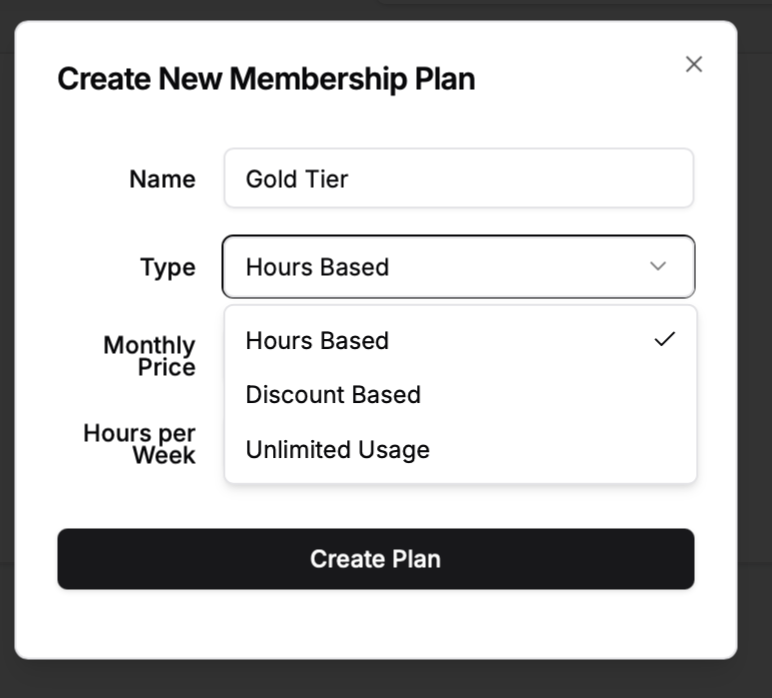Screen dimensions: 772x698
Task: Click the checkmark beside Hours Based
Action: click(x=664, y=340)
